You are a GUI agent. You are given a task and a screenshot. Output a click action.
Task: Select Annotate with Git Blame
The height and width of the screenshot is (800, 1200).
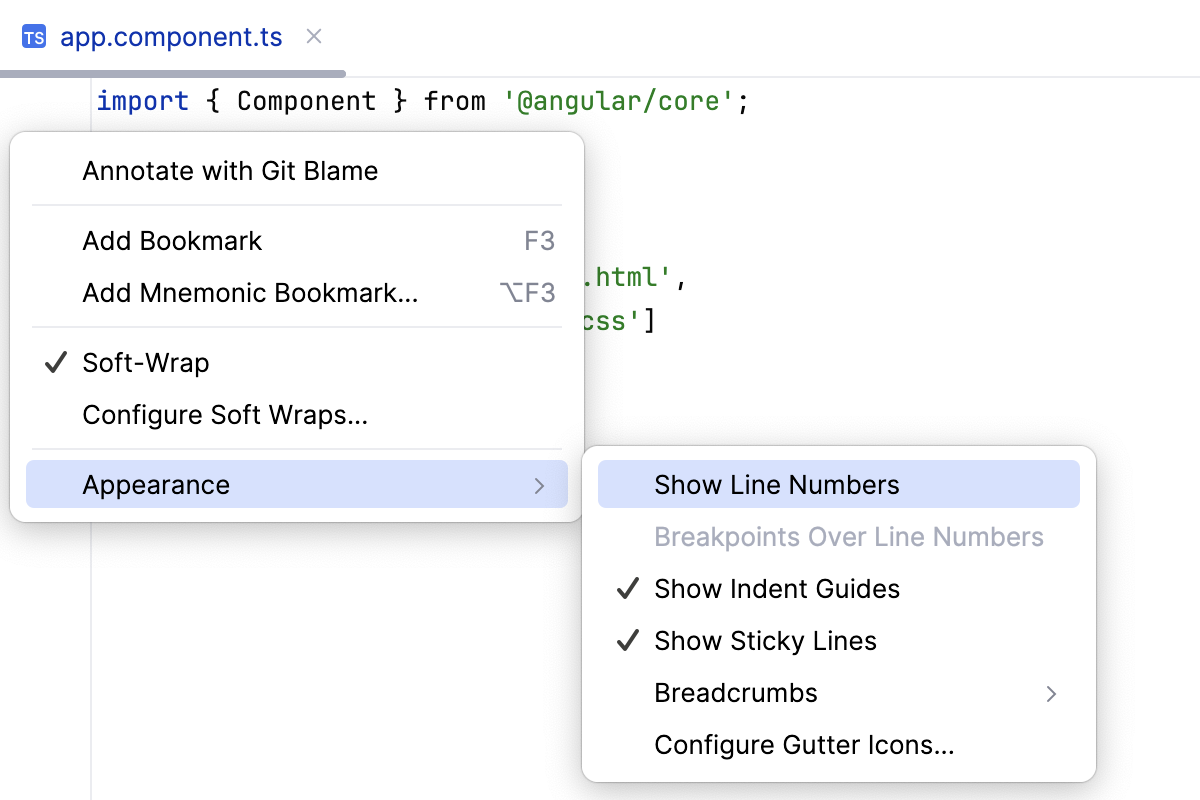[230, 170]
